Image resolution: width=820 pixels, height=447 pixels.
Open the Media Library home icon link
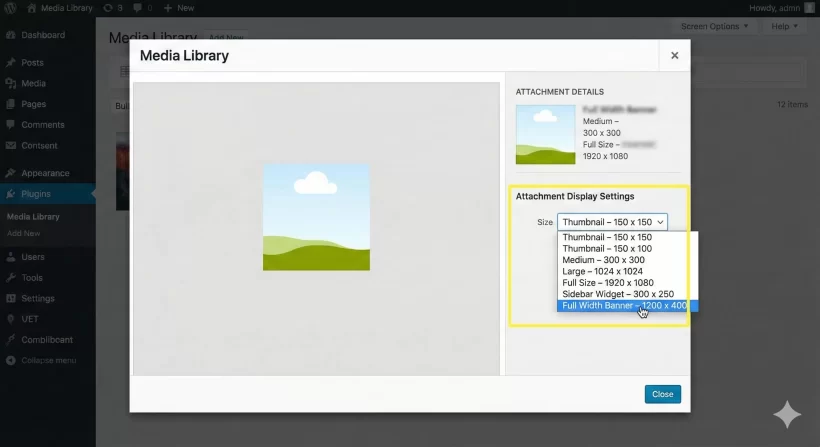click(x=32, y=8)
